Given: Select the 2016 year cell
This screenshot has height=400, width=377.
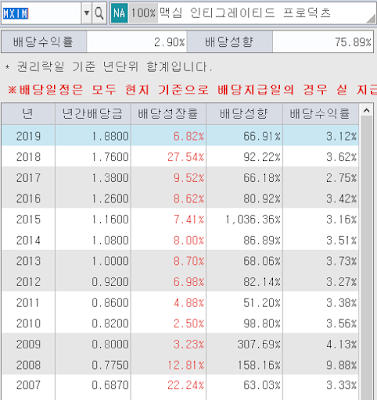Looking at the screenshot, I should click(x=28, y=198).
